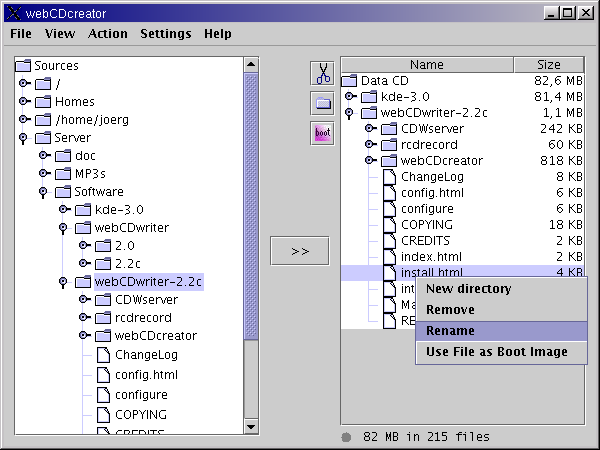Screen dimensions: 600x450
Task: Click the doc folder icon
Action: point(63,156)
